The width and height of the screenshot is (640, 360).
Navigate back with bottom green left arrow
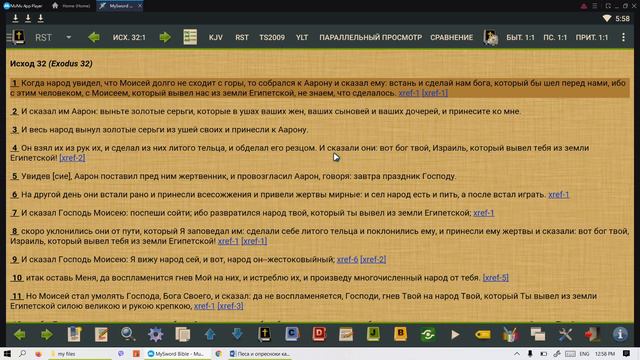[20, 335]
